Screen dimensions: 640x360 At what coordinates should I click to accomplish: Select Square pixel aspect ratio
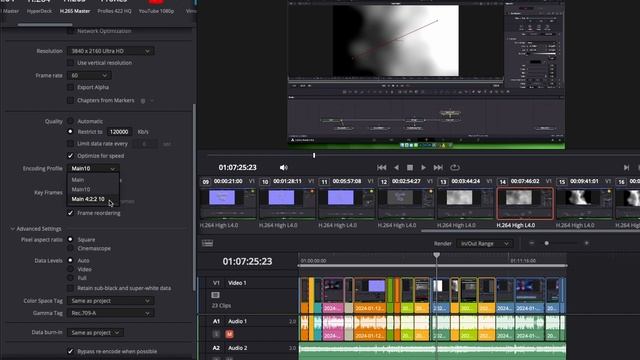pos(70,239)
